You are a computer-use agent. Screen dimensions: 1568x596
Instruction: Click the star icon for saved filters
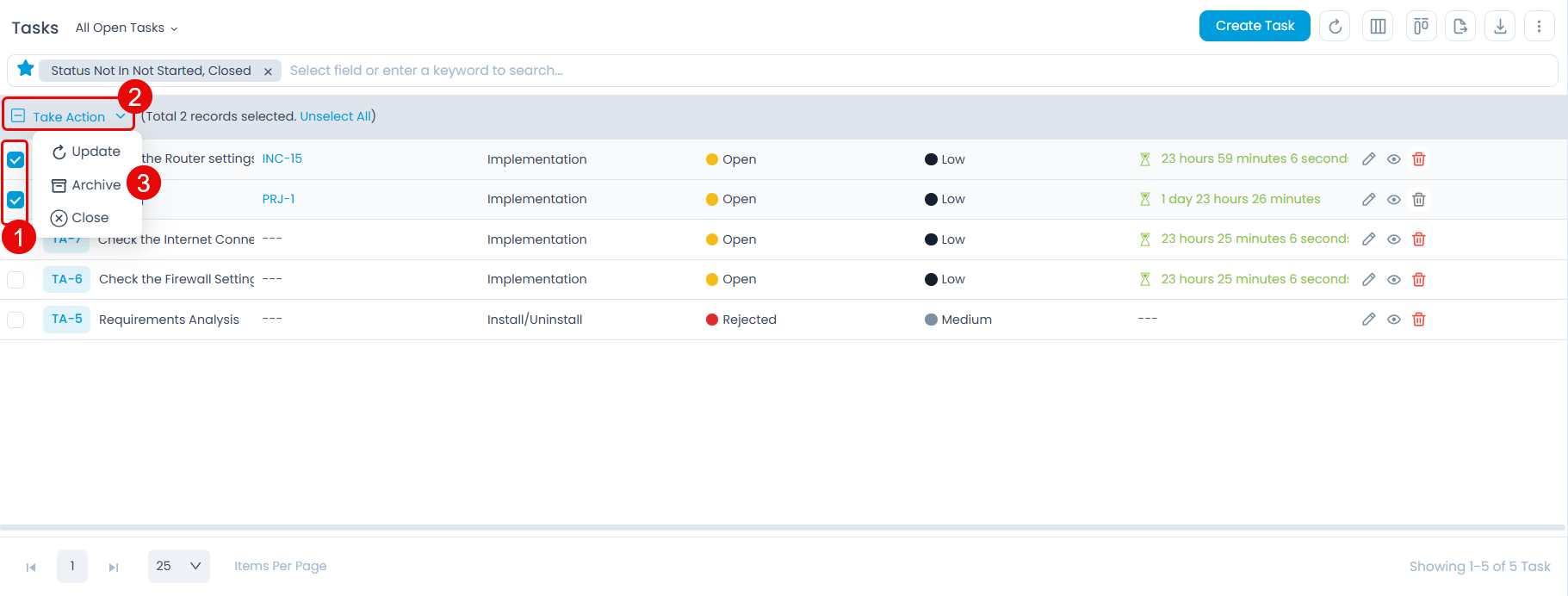click(26, 69)
